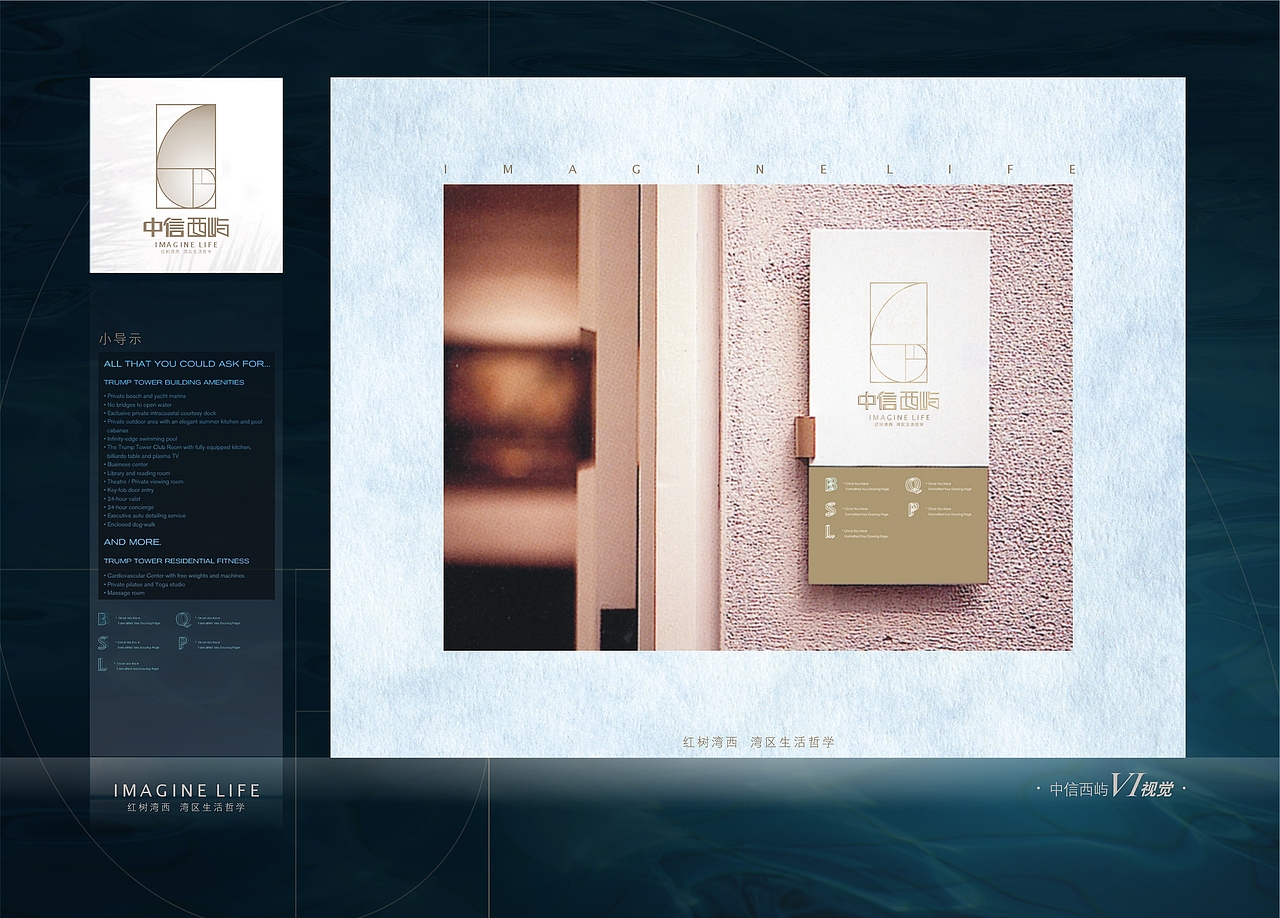Click the Q letter icon on the wall sign

(x=913, y=486)
